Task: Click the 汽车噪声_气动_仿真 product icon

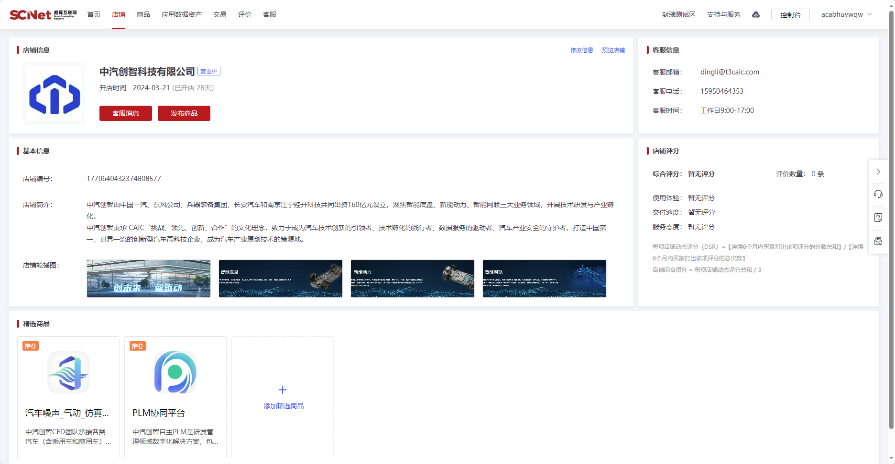Action: coord(68,372)
